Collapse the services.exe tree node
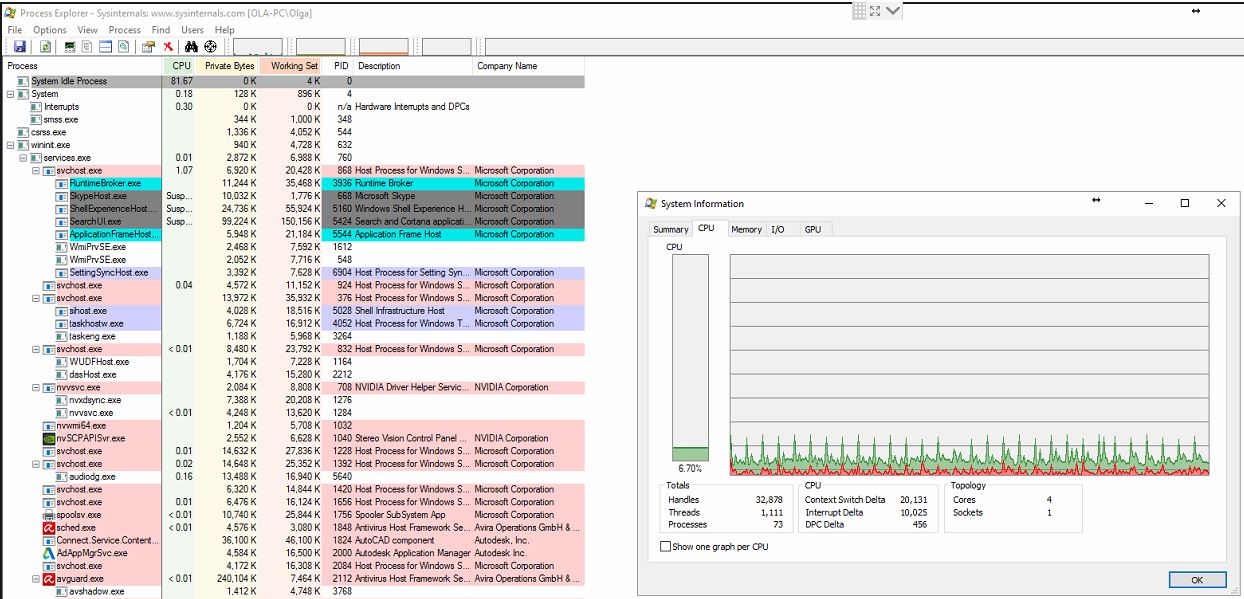This screenshot has width=1244, height=599. (23, 158)
